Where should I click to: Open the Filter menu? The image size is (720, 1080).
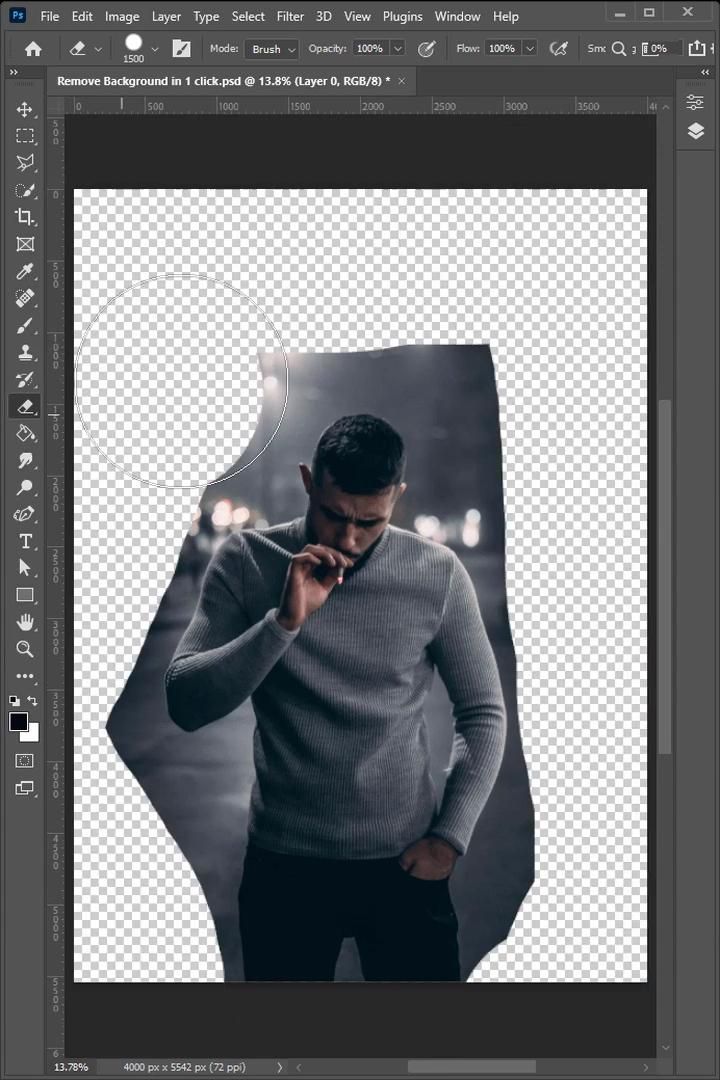[290, 17]
